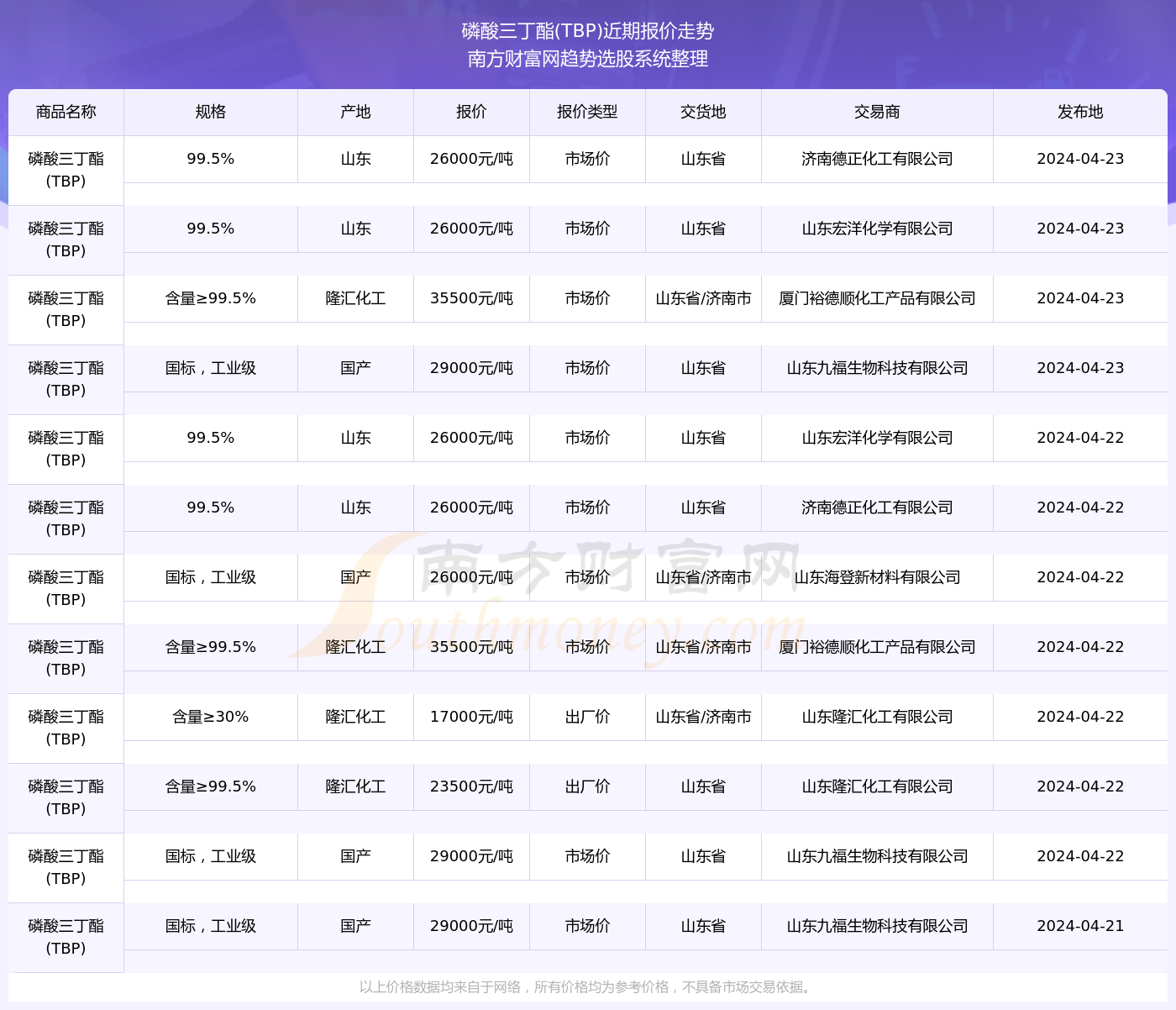Click 济南德正化工有限公司 in the 2024-04-23 row
The height and width of the screenshot is (1010, 1176).
(x=877, y=159)
